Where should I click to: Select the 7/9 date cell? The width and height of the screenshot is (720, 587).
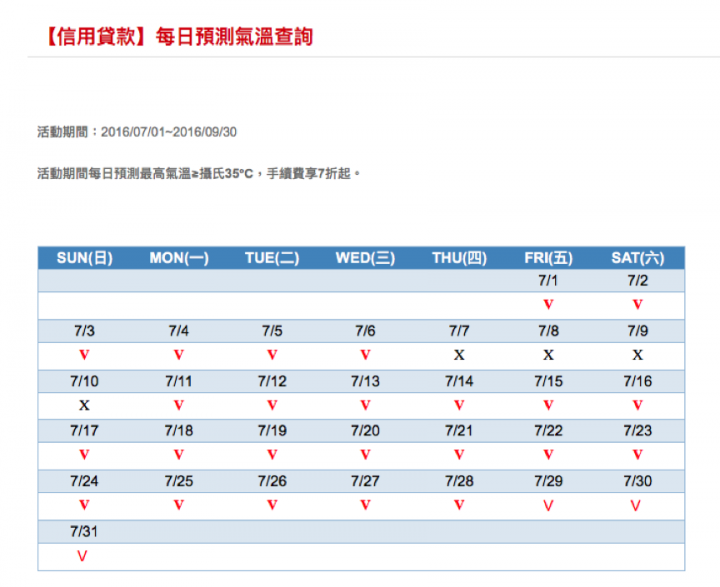tap(638, 331)
